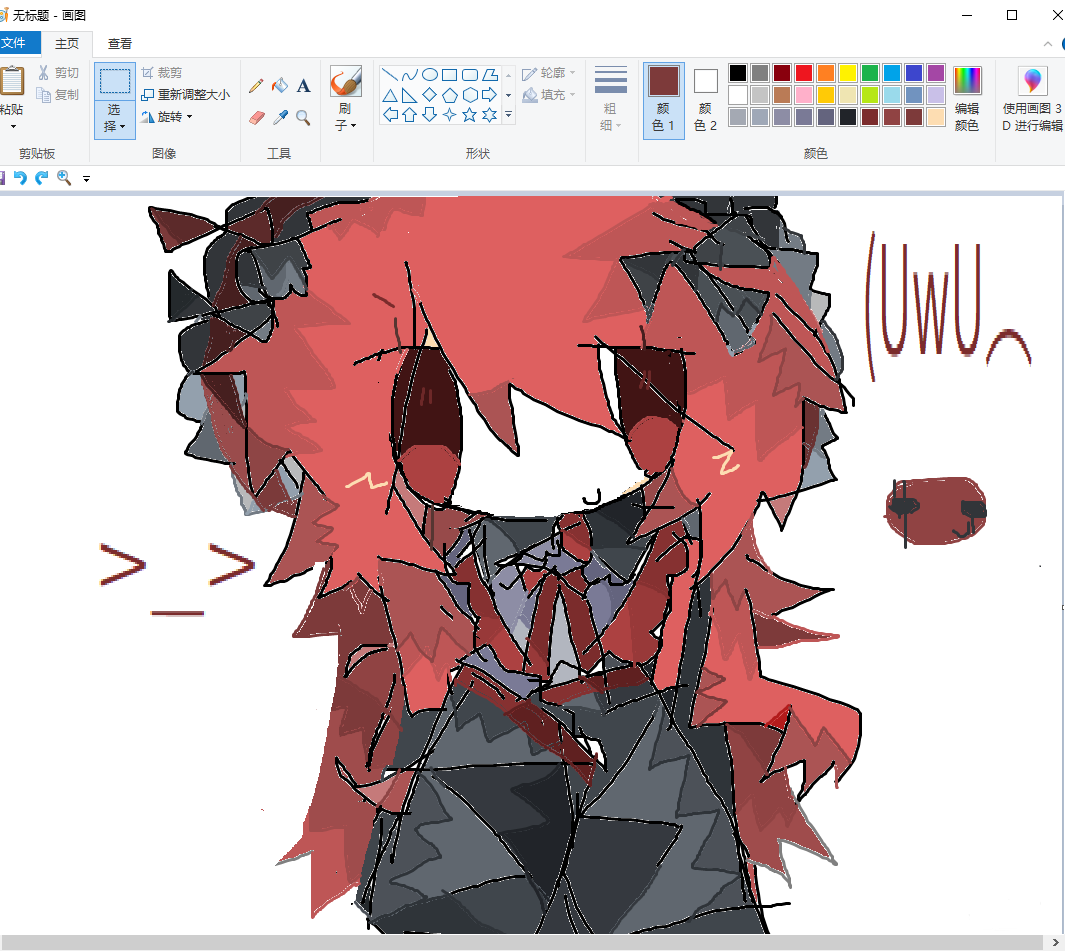The image size is (1065, 952).
Task: Expand the shapes gallery more arrow
Action: [x=509, y=115]
